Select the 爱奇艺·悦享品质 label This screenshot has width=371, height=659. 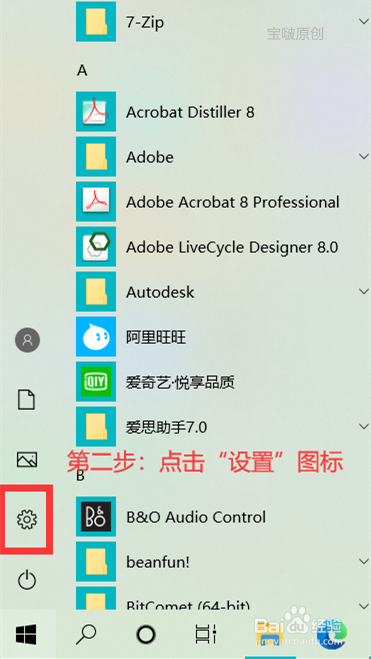(x=180, y=382)
